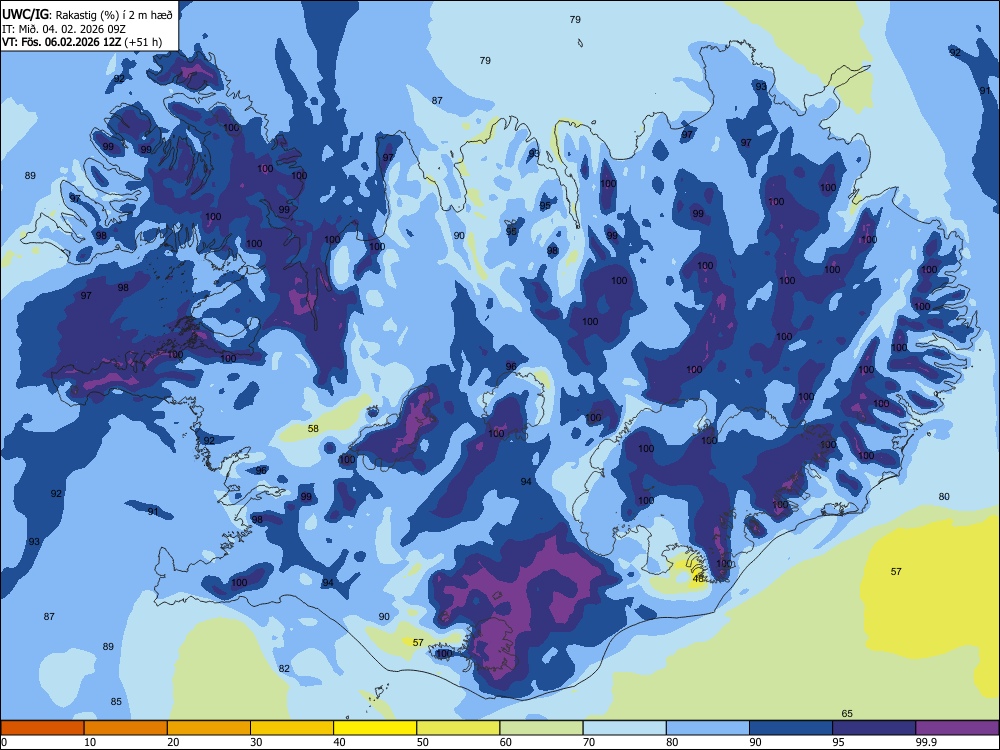Pick the dark navy 95–99.9 legend swatch
The width and height of the screenshot is (1000, 750).
pyautogui.click(x=874, y=728)
